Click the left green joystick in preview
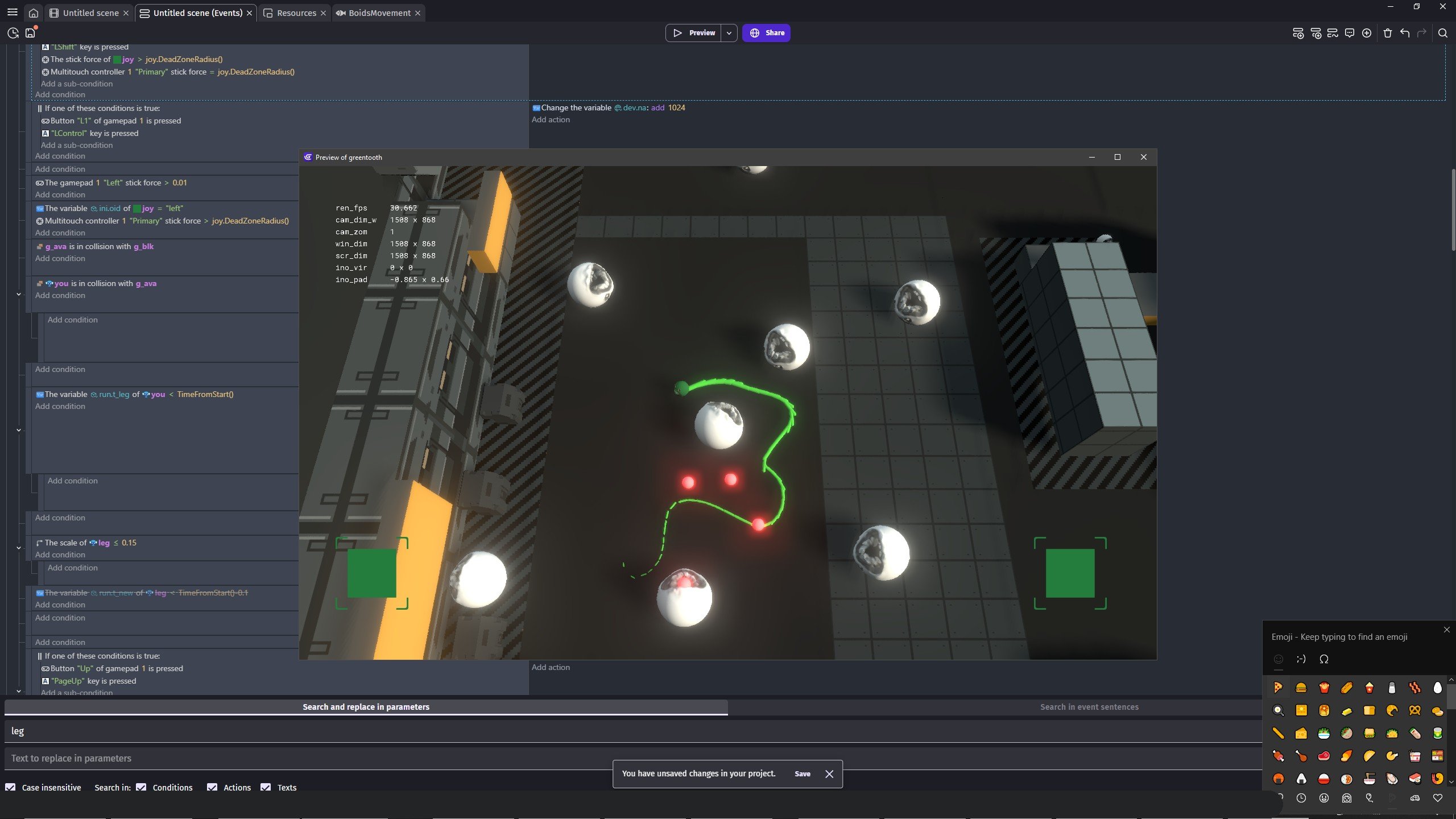 tap(372, 573)
